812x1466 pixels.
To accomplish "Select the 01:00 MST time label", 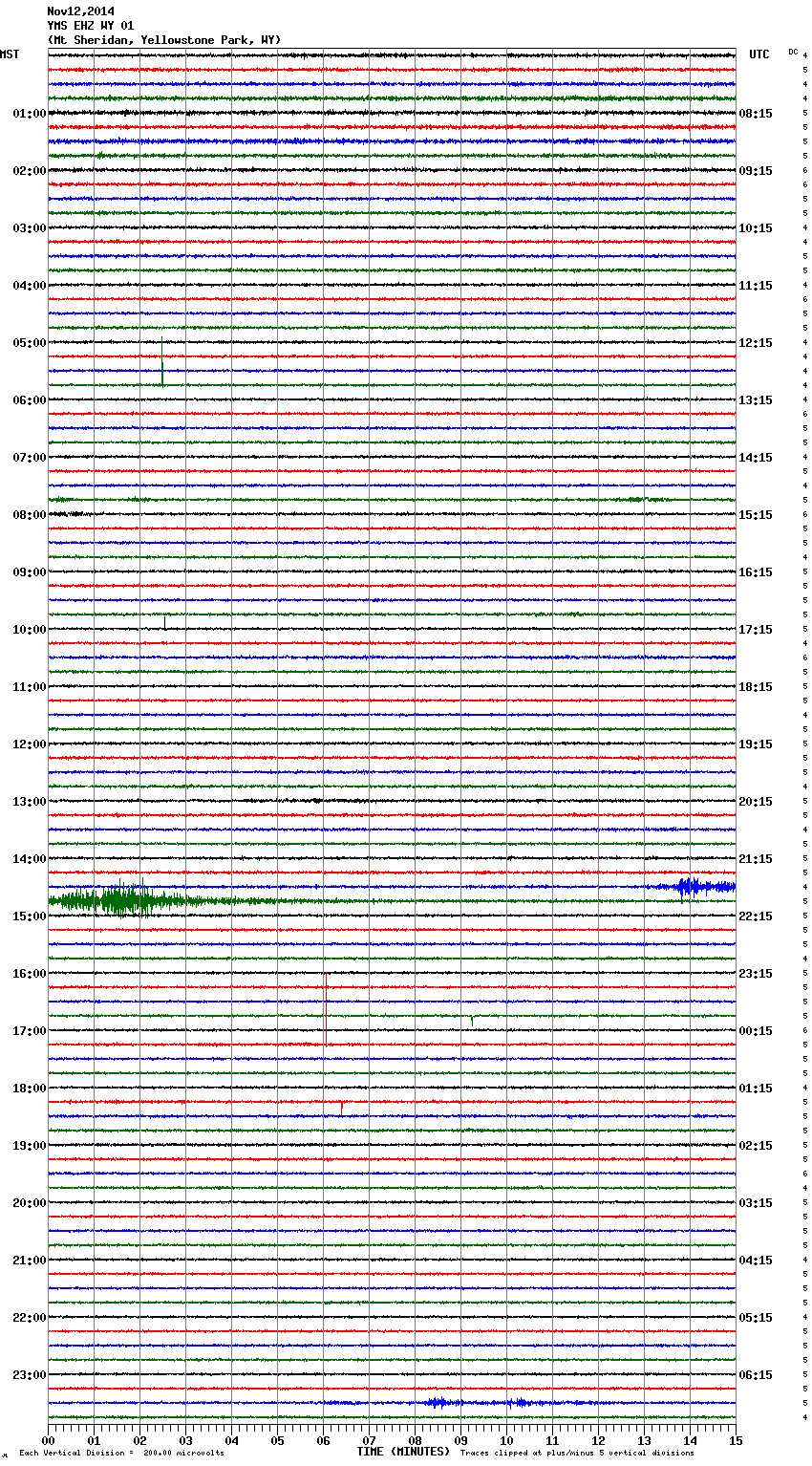I will point(30,114).
